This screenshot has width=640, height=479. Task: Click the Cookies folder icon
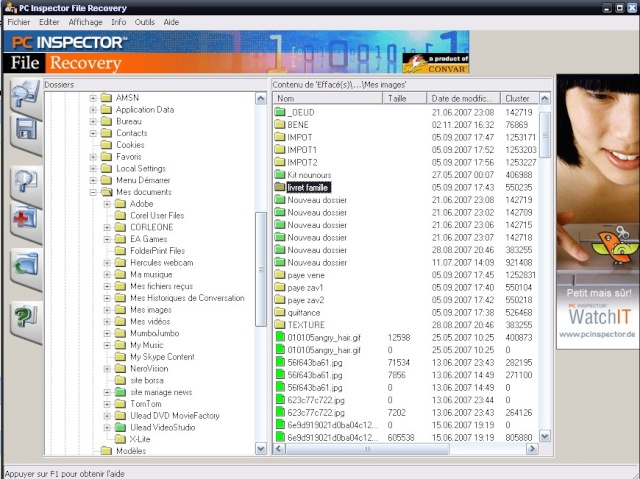click(x=106, y=144)
